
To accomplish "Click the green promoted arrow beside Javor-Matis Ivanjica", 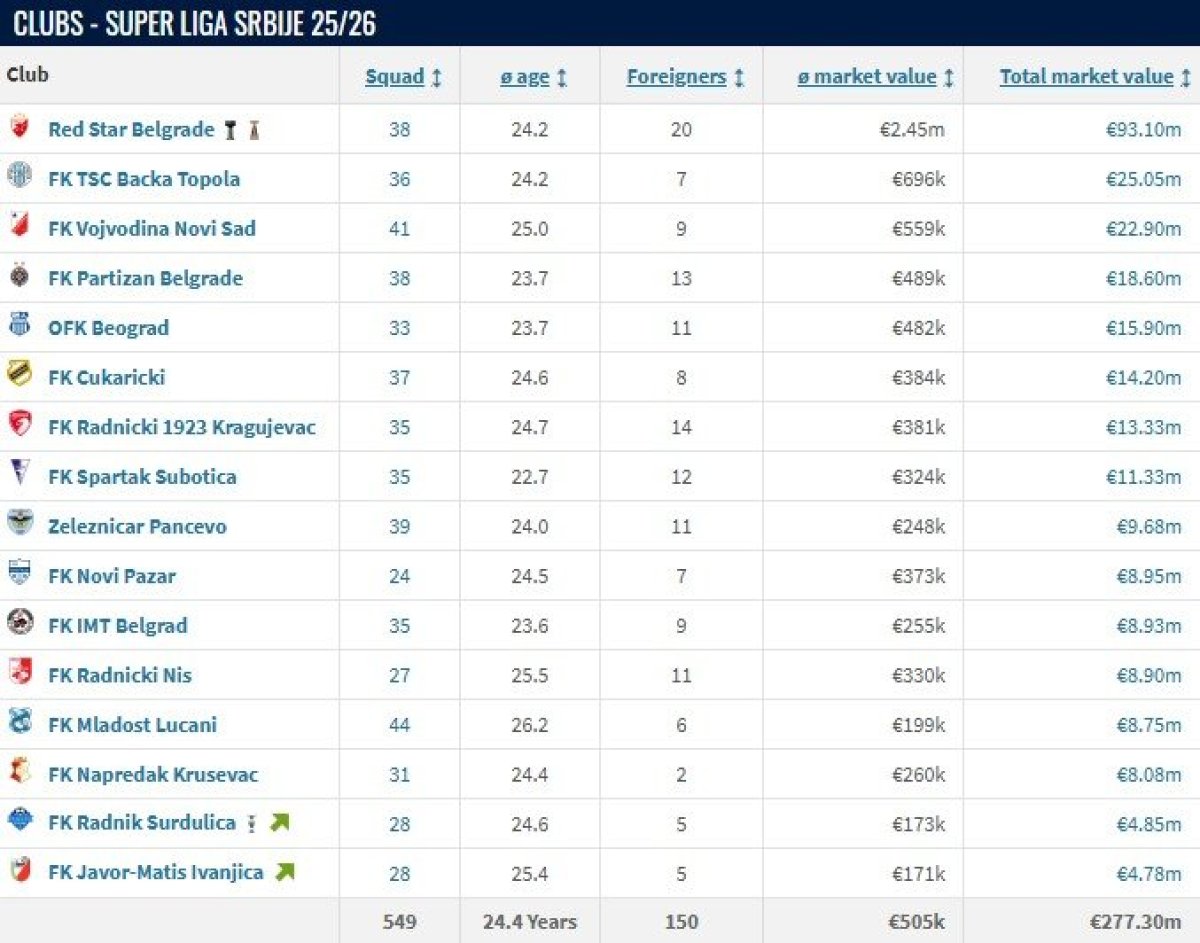I will point(285,872).
